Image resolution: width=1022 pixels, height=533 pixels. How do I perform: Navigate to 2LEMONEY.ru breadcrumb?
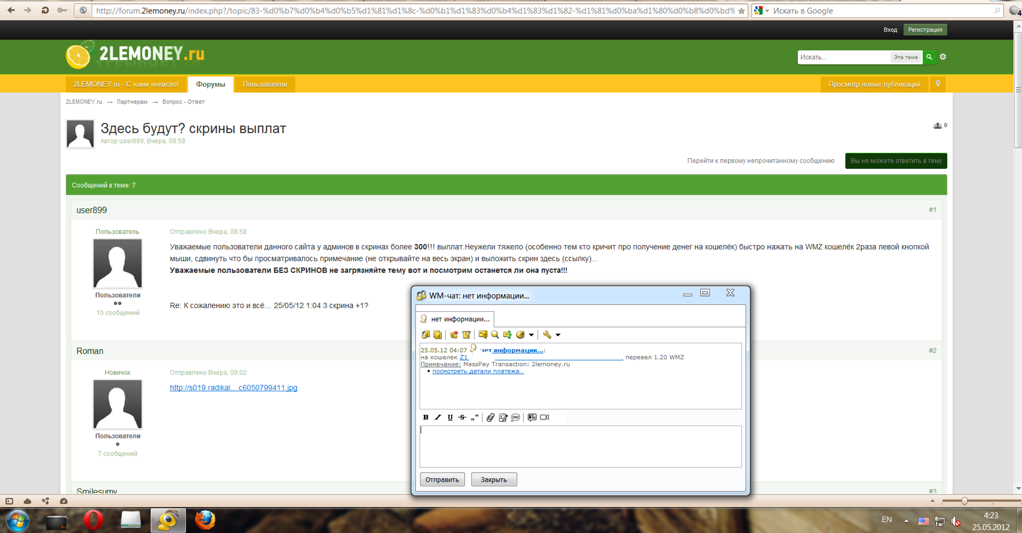83,102
